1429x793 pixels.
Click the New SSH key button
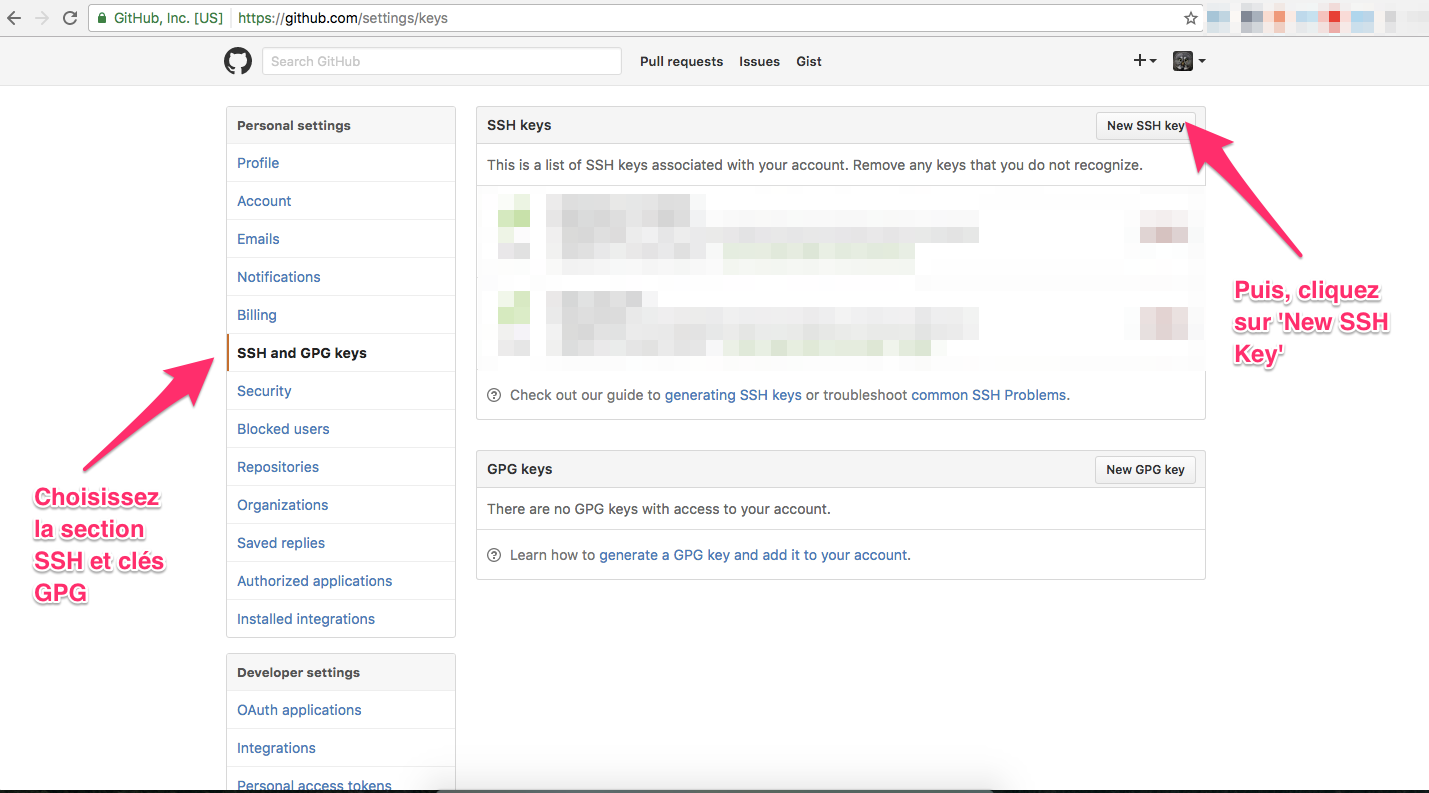(x=1146, y=125)
